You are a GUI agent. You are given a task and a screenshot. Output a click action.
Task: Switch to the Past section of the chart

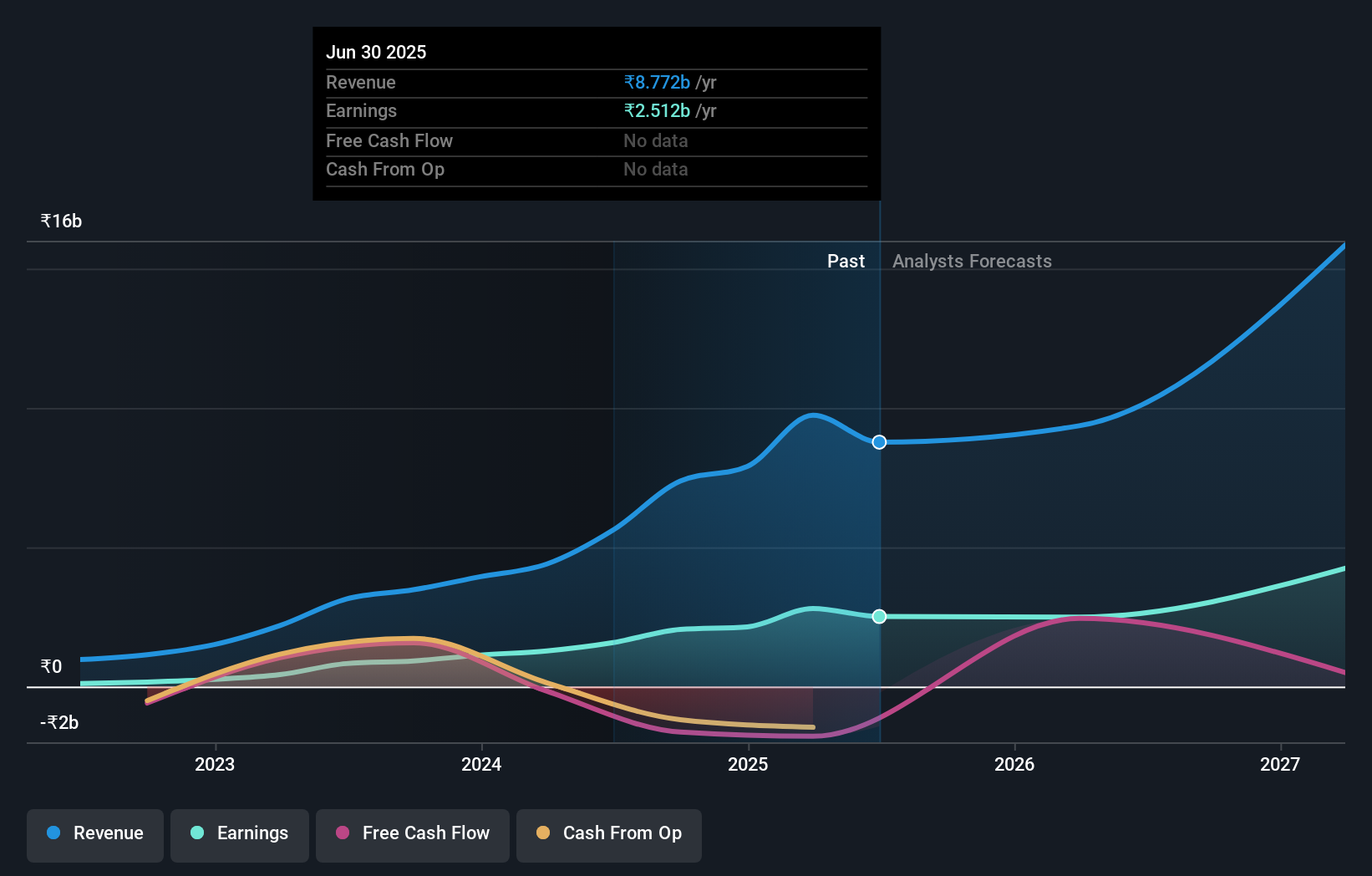pos(846,261)
